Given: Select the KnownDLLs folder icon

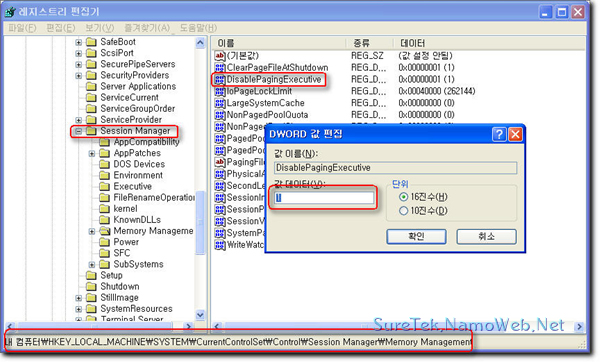Looking at the screenshot, I should (x=104, y=220).
